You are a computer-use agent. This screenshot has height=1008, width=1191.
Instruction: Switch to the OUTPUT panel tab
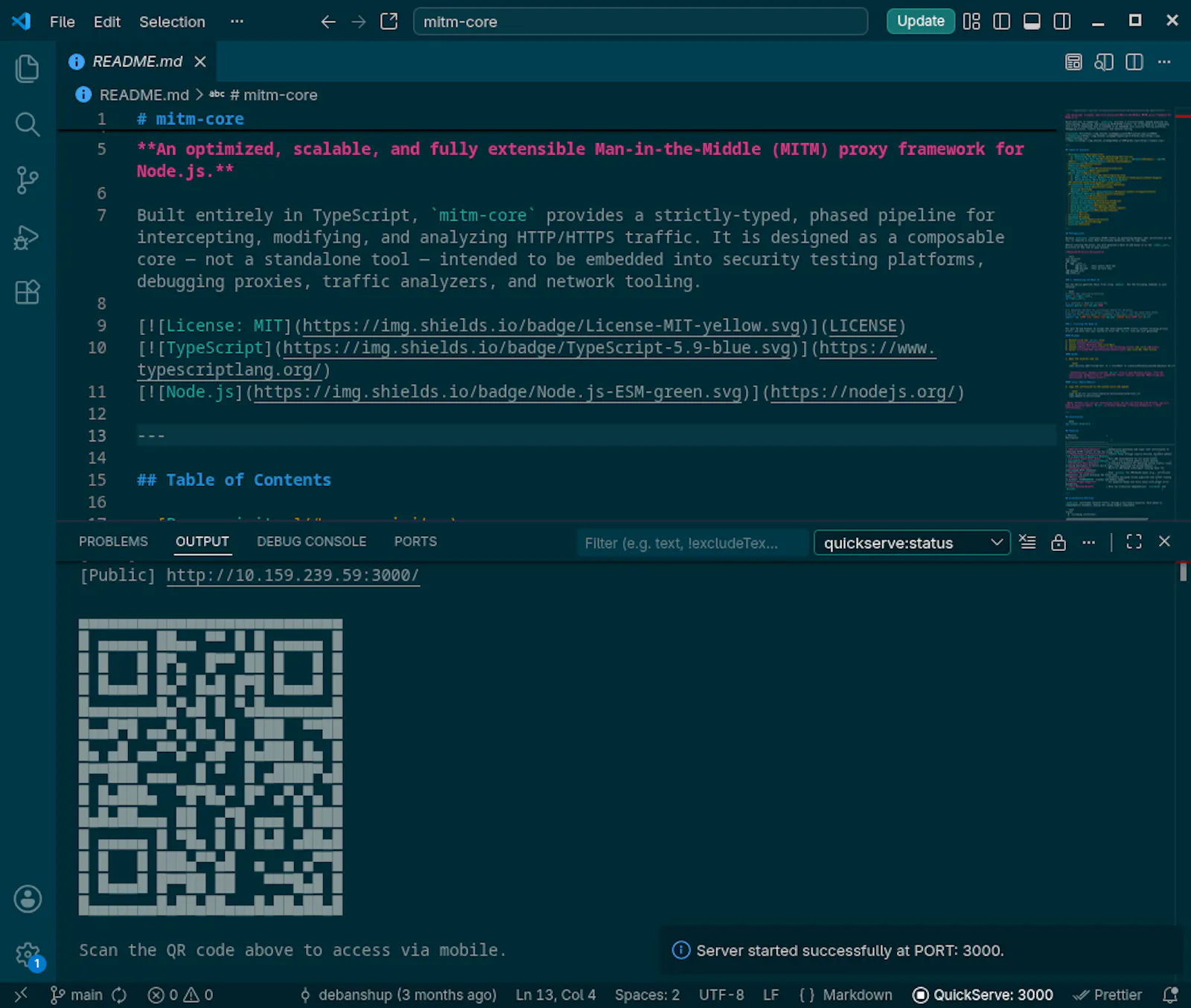point(202,541)
